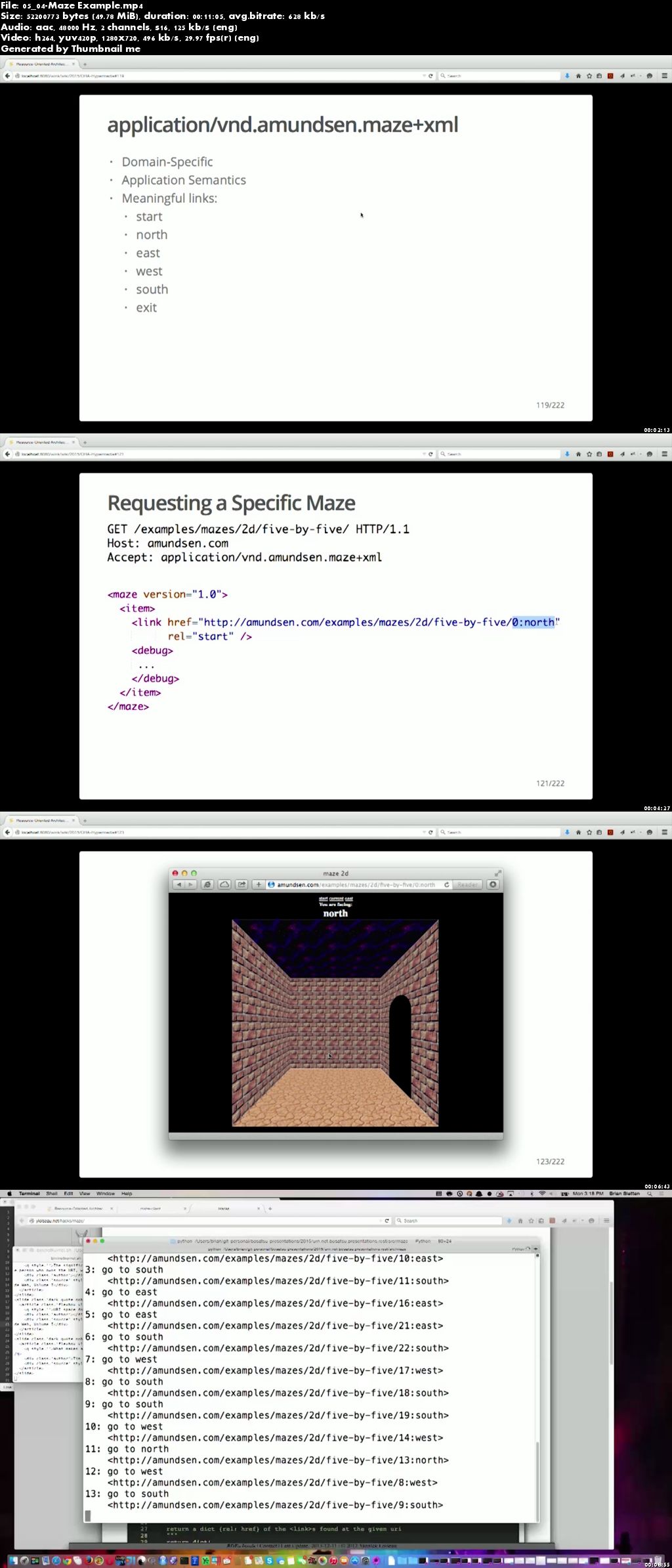The image size is (672, 1568).
Task: Open the hamburger menu in the slide 123 browser
Action: [664, 832]
